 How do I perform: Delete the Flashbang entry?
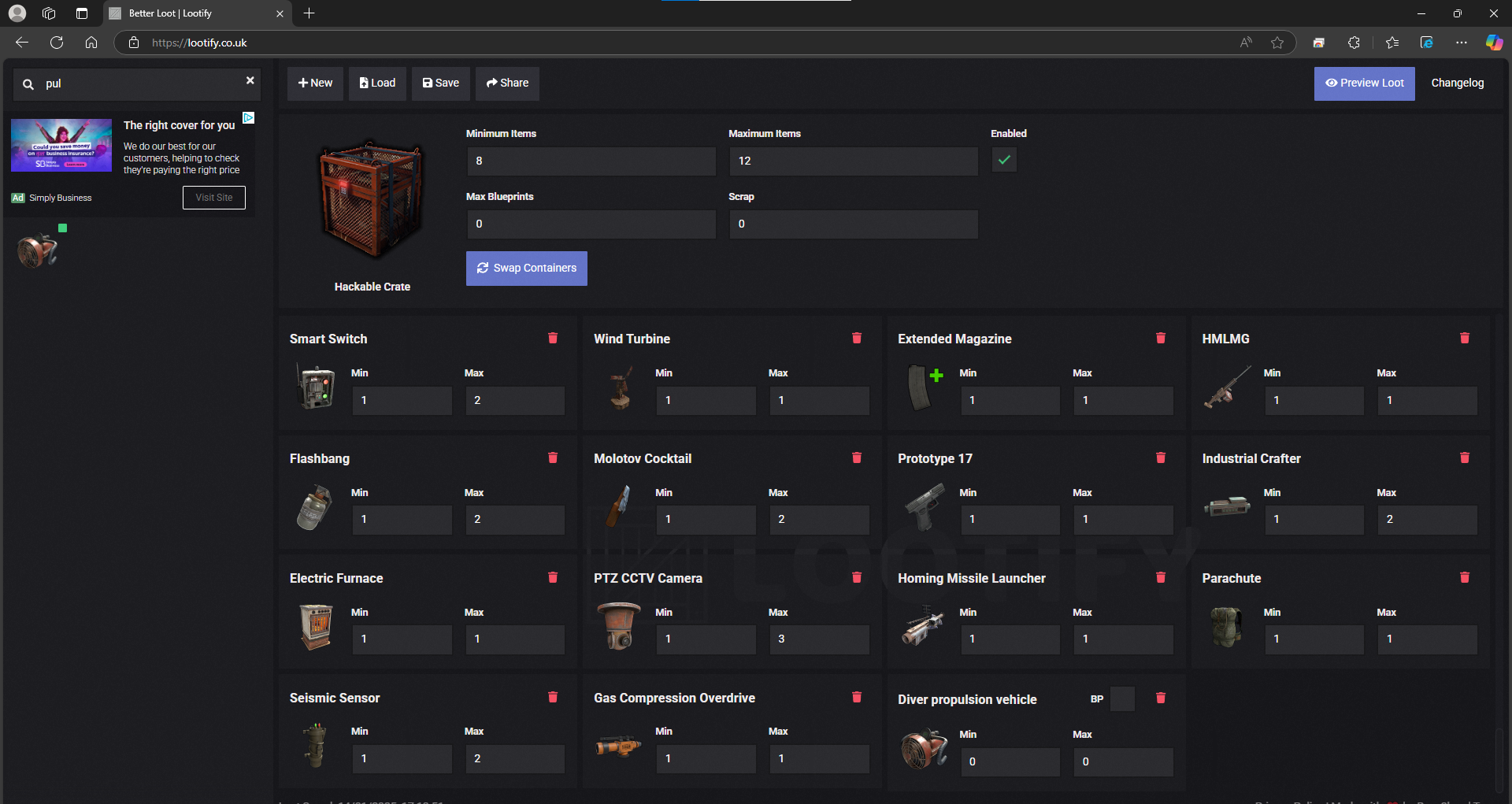[x=553, y=458]
